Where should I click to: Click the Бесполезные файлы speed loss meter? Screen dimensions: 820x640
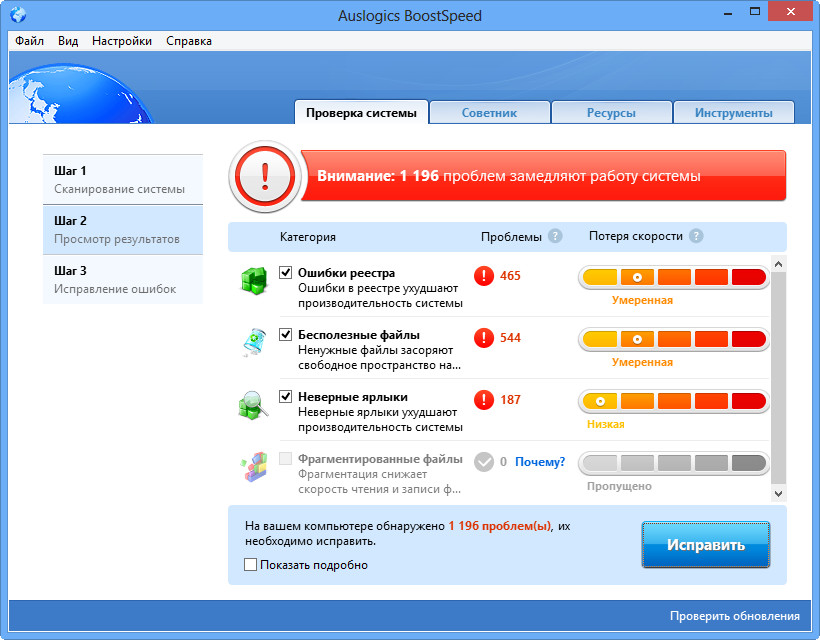click(x=674, y=339)
